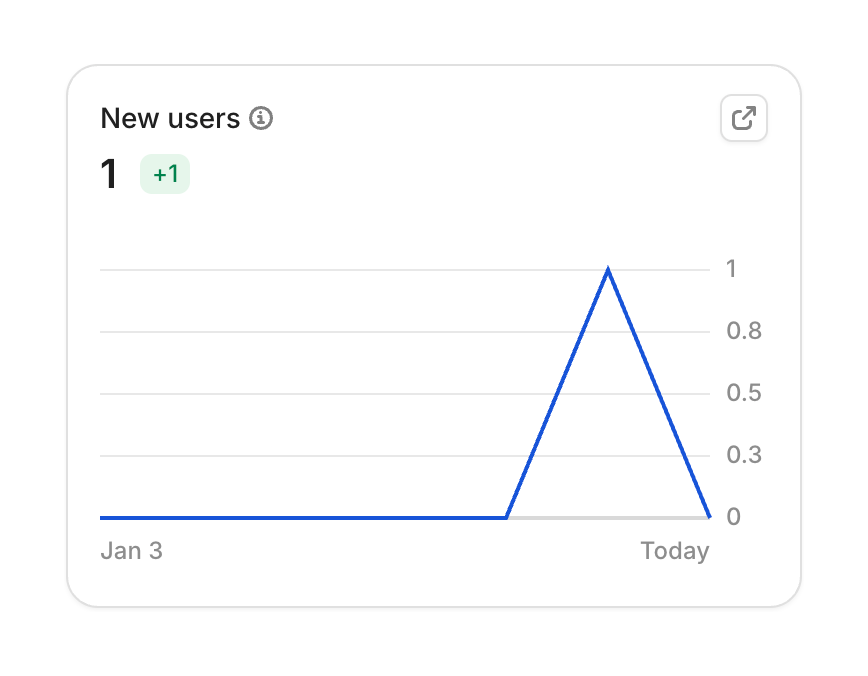Click the blue line's endpoint at Today
Screen dimensions: 868x676
[709, 517]
